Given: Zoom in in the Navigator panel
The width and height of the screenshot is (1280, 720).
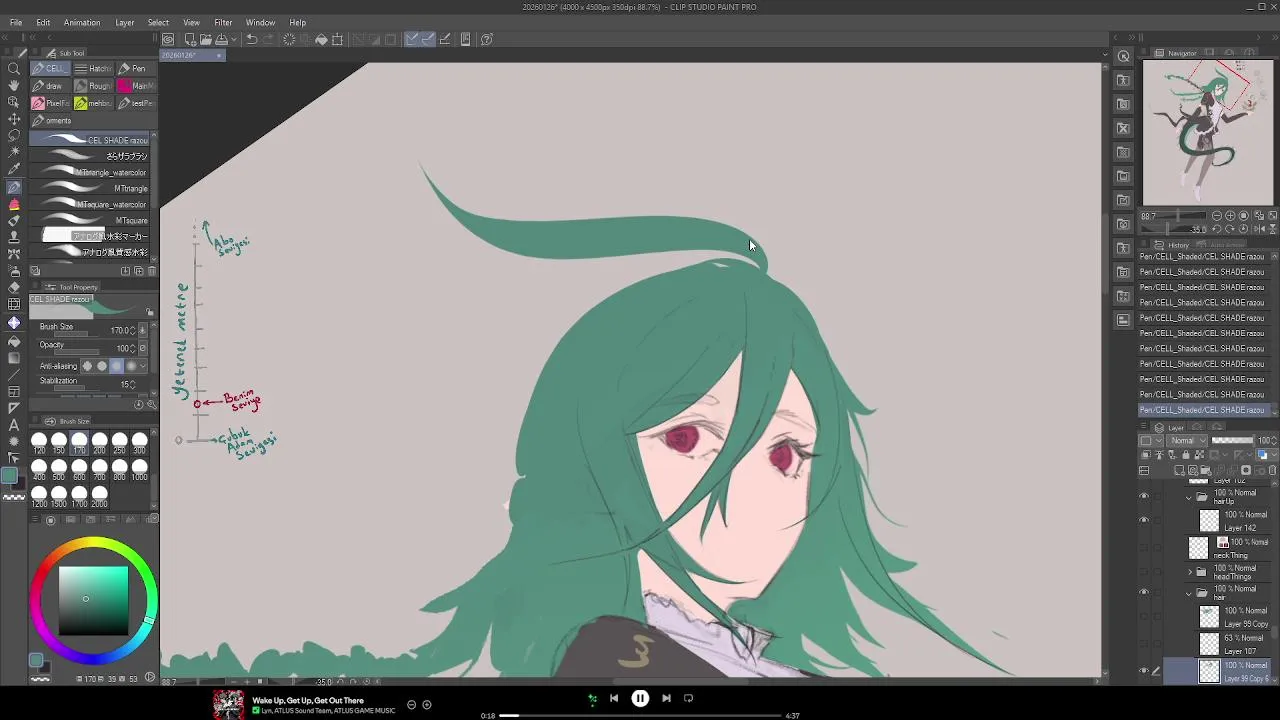Looking at the screenshot, I should (1230, 216).
